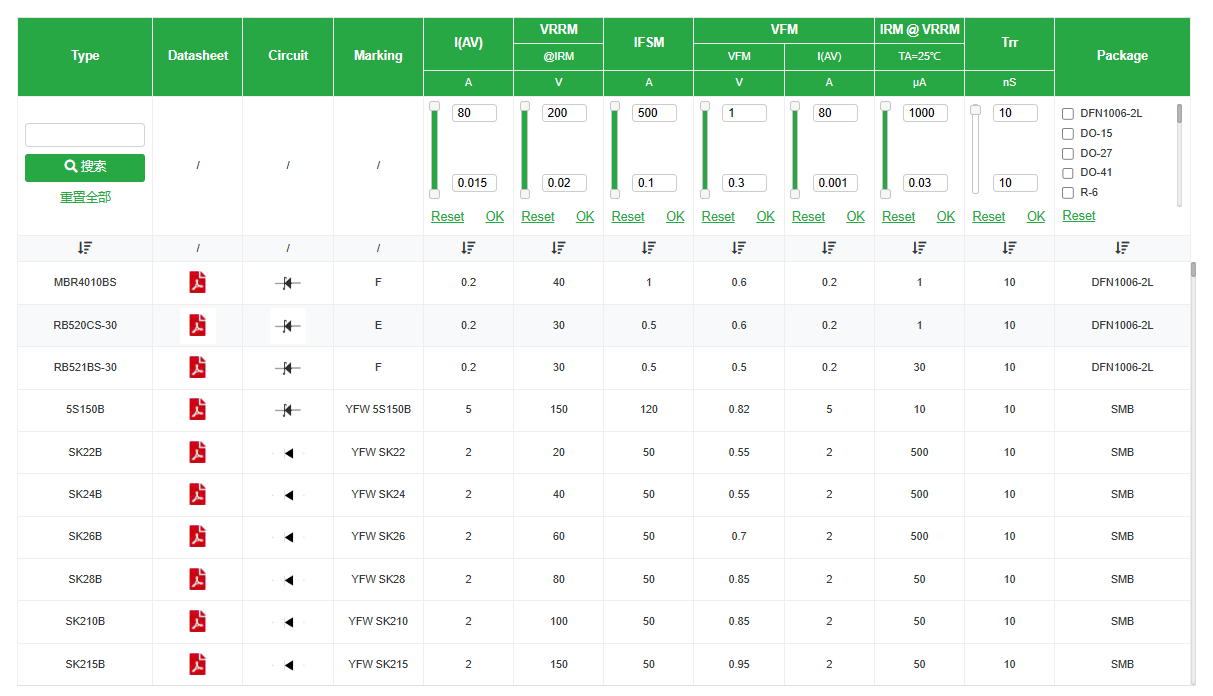The height and width of the screenshot is (696, 1213).
Task: Click the circuit symbol for SK22B
Action: click(288, 453)
